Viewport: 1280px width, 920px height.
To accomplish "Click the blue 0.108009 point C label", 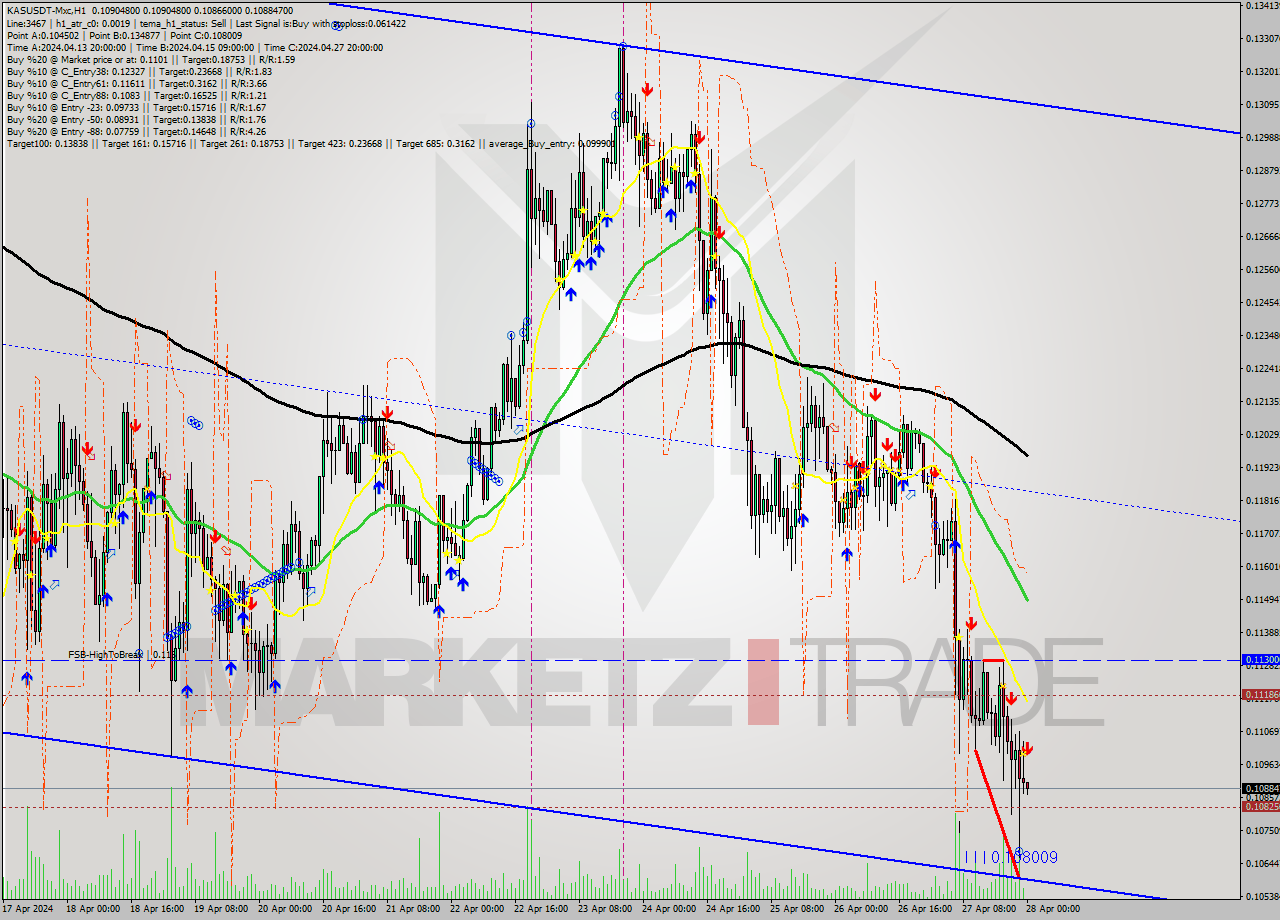I will [x=1011, y=857].
